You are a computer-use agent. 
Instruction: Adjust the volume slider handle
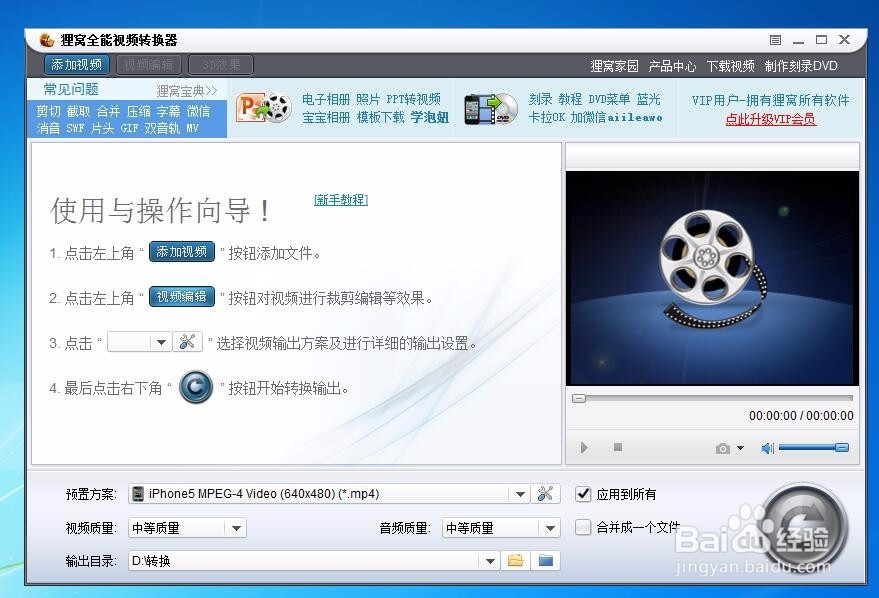pyautogui.click(x=841, y=447)
